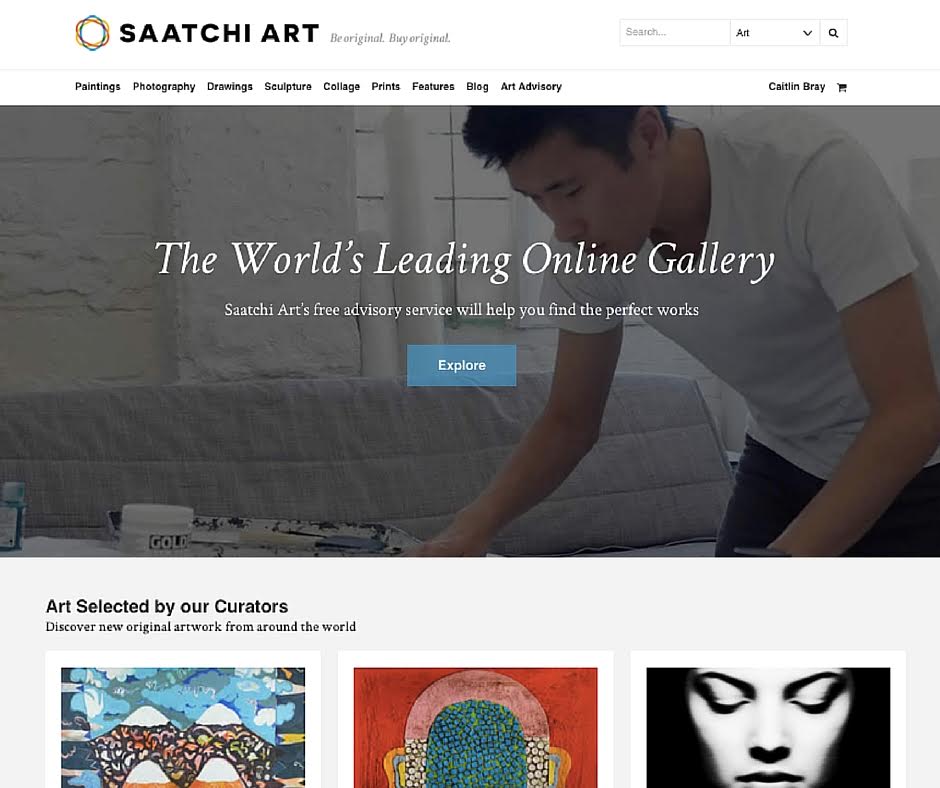Go to the Drawings section
This screenshot has height=788, width=940.
230,86
